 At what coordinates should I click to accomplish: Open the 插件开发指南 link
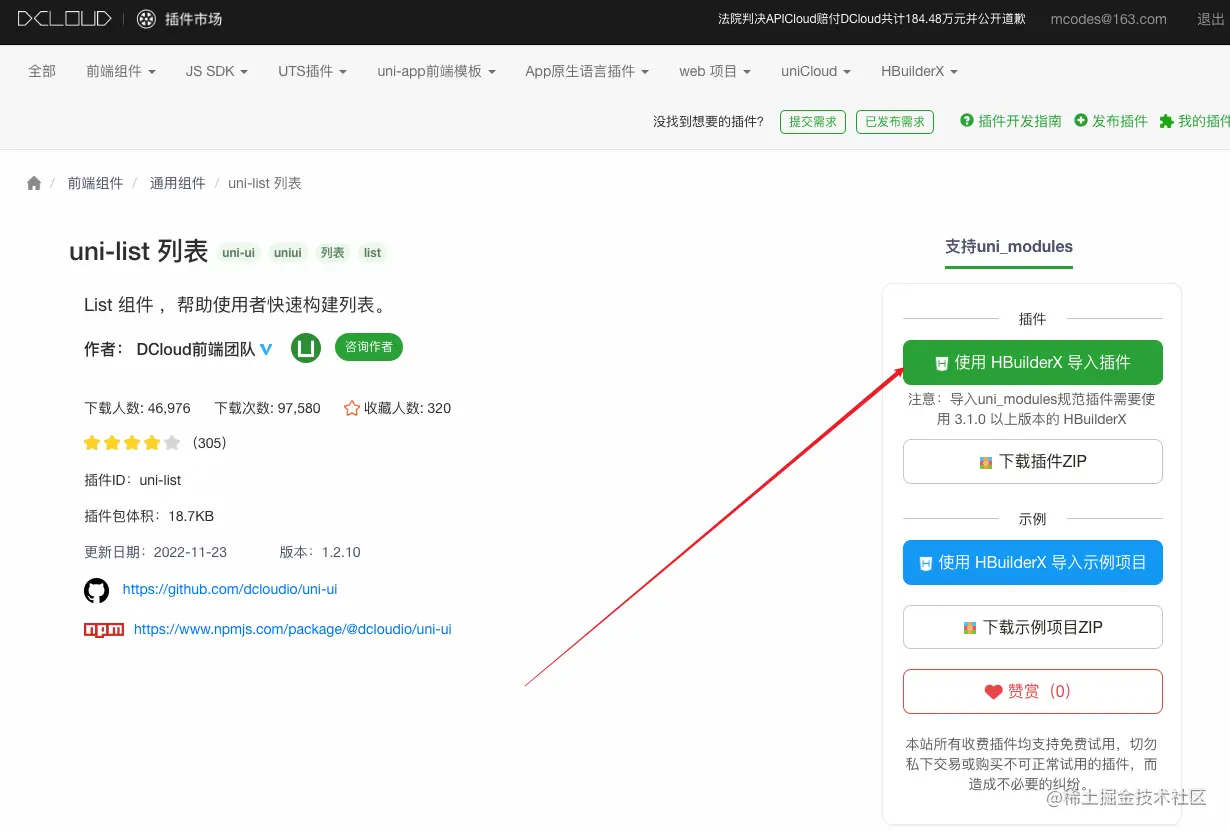[1020, 121]
